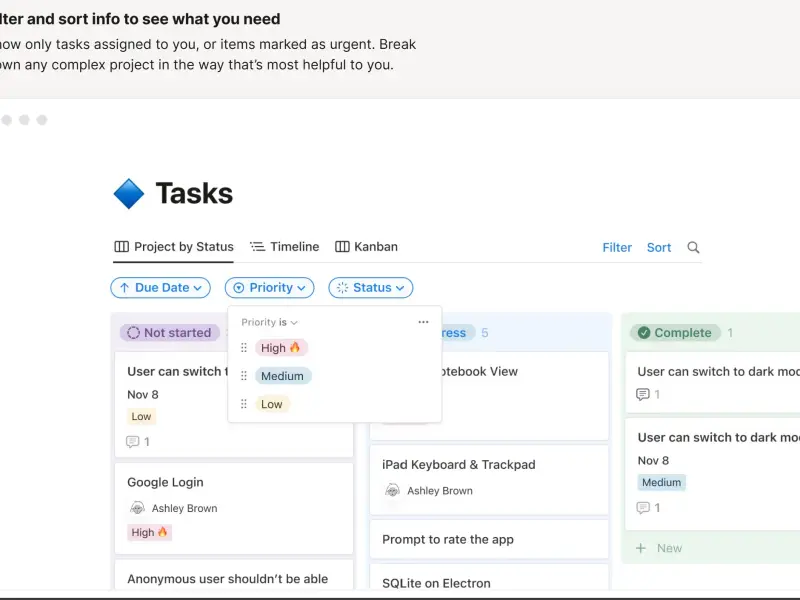Open the three-dot menu in Priority popup
The image size is (800, 600).
[x=423, y=322]
